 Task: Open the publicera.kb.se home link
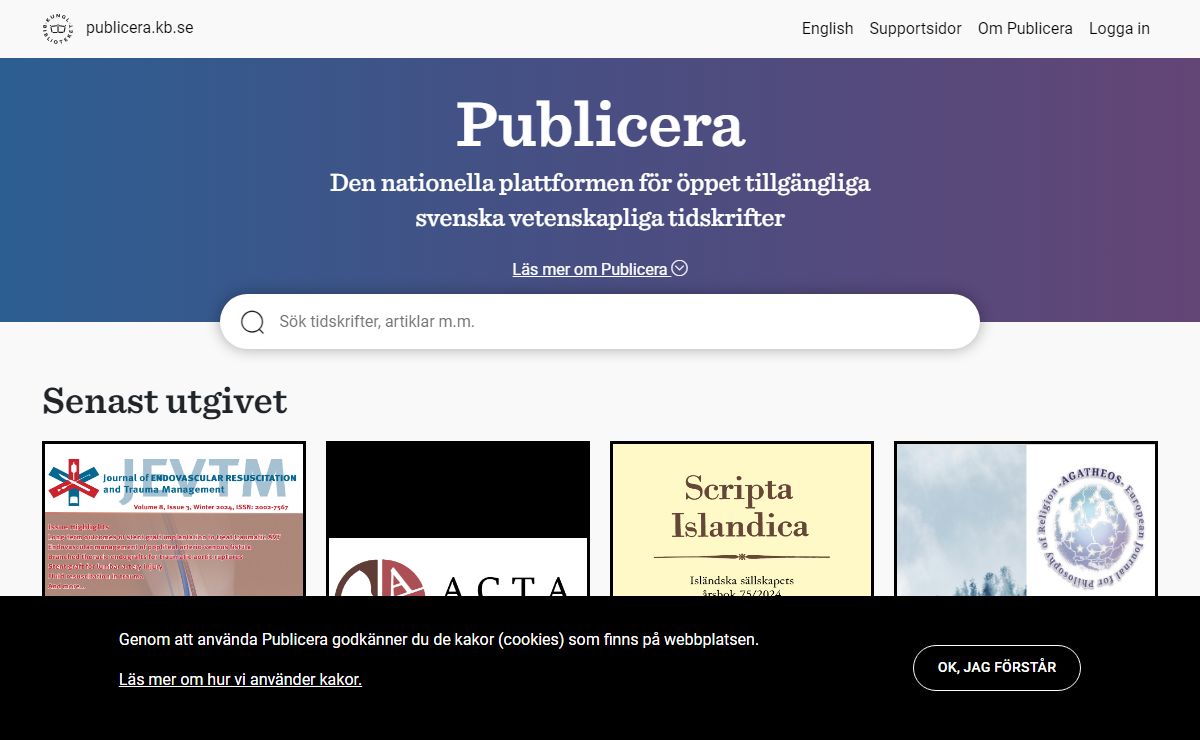(139, 28)
